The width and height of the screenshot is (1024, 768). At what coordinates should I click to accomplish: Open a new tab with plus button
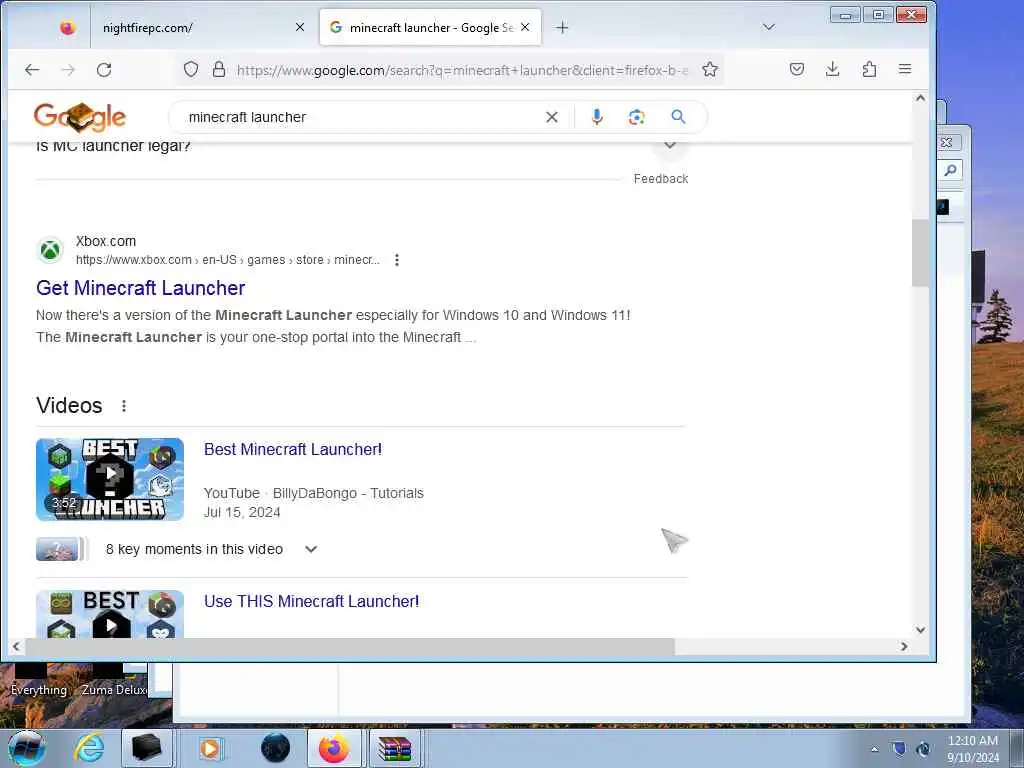[x=562, y=27]
